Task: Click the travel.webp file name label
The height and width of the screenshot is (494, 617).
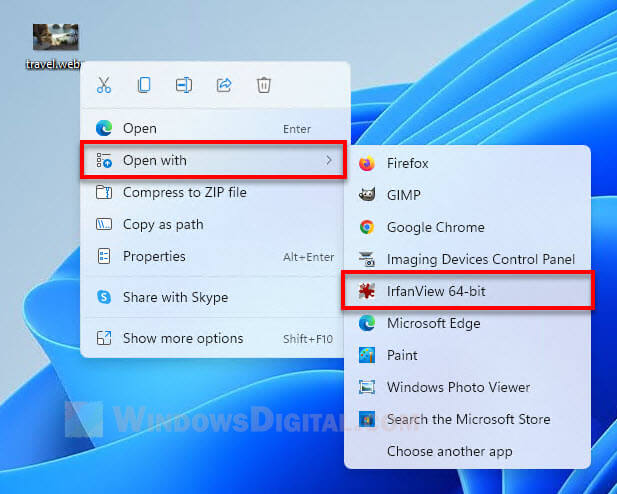Action: pos(54,64)
